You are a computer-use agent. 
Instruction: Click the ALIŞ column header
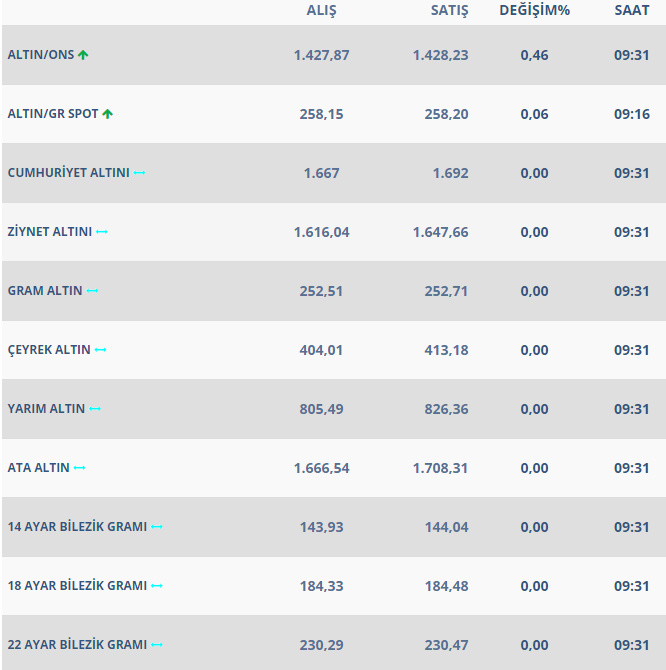(321, 10)
